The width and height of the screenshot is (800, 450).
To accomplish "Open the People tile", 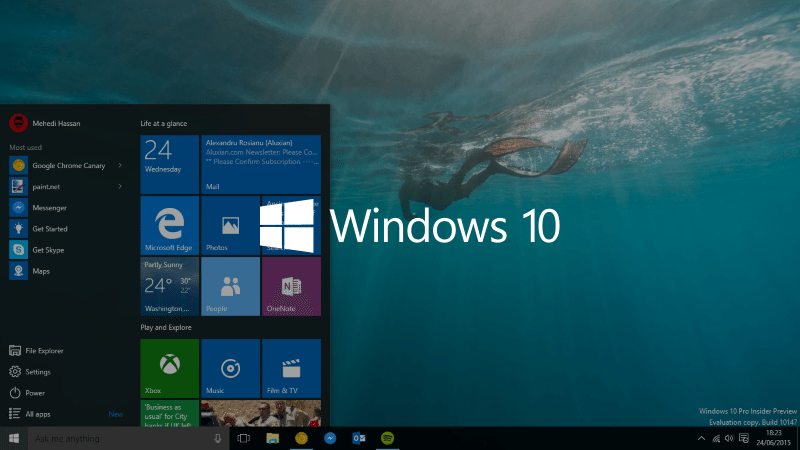I will [230, 286].
